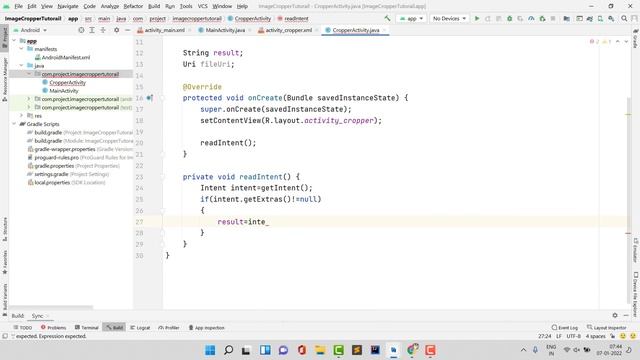The width and height of the screenshot is (640, 360).
Task: Click Collapse All icon in Project panel
Action: pos(103,30)
